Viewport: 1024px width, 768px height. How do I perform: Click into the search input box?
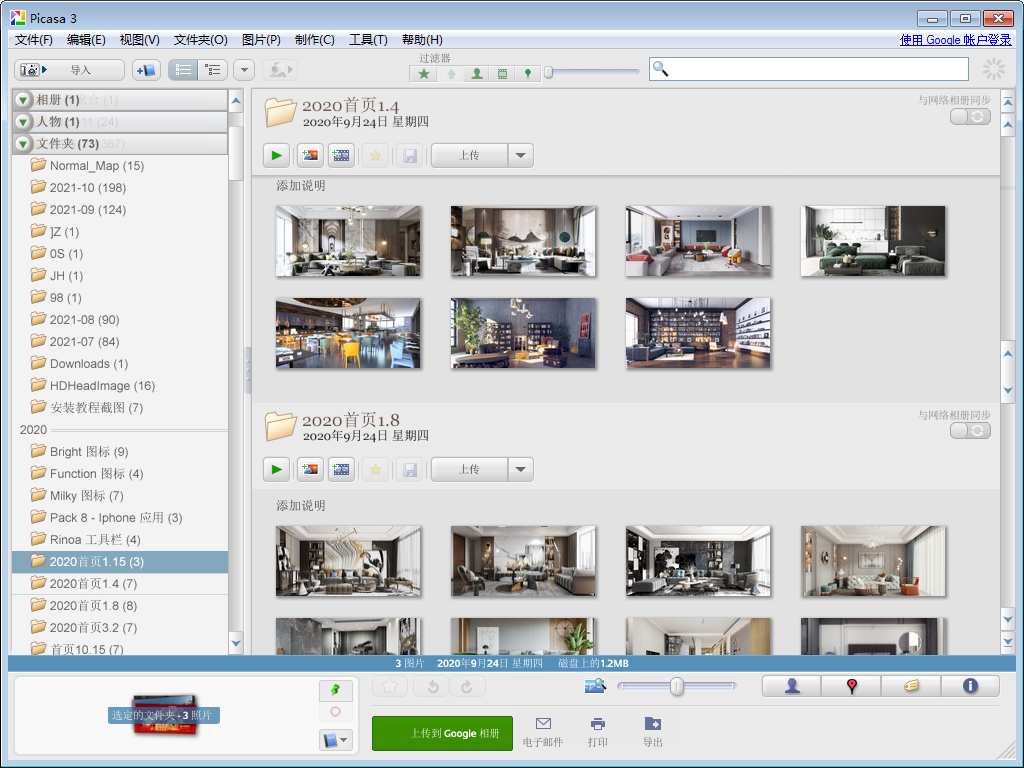808,69
